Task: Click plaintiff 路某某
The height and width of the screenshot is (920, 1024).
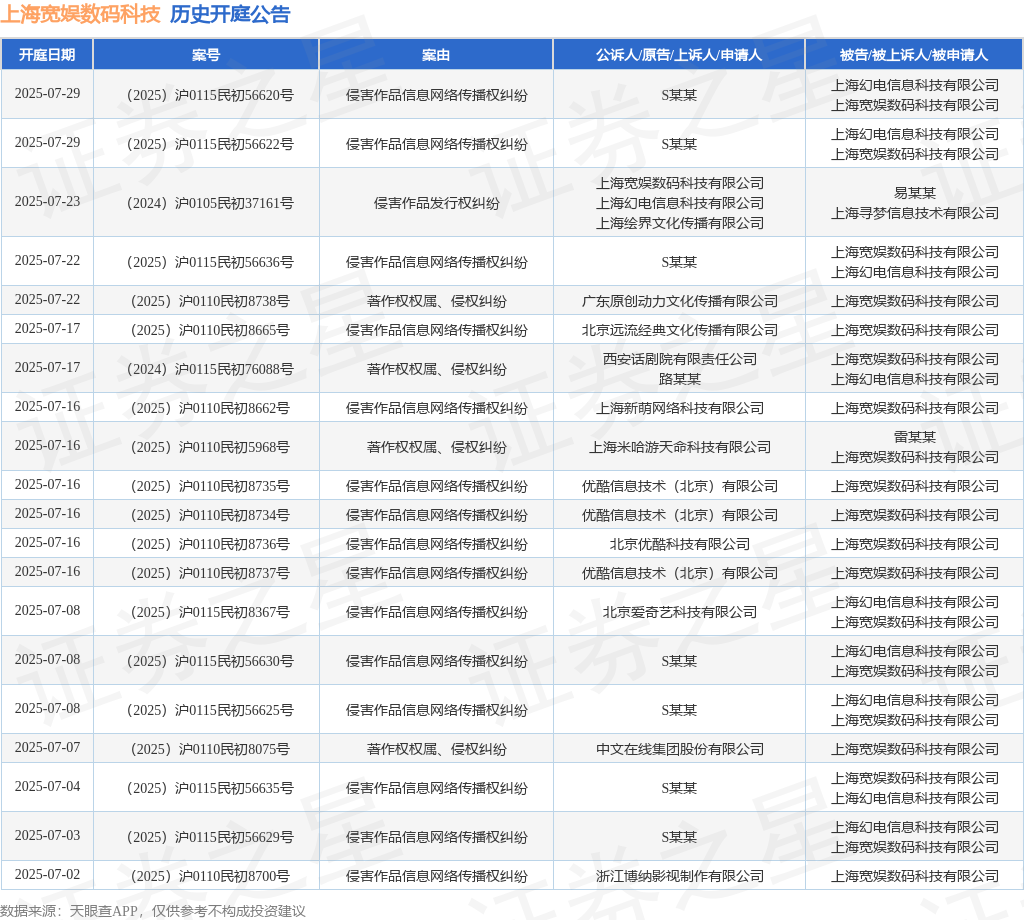Action: [679, 379]
